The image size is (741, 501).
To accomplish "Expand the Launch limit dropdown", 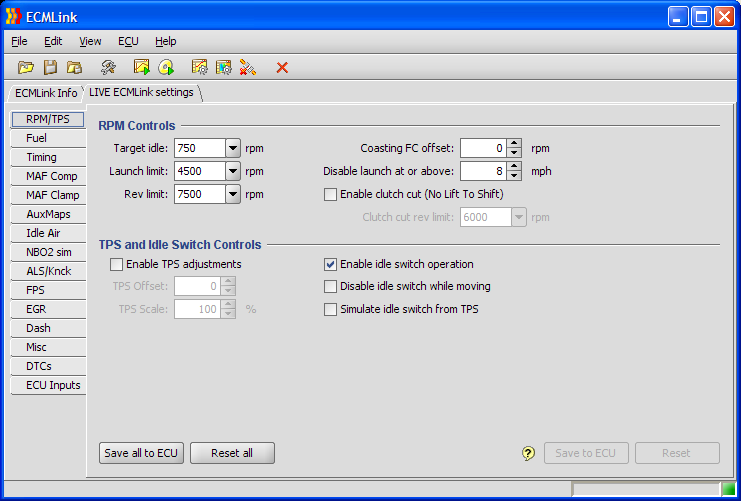I will click(233, 171).
